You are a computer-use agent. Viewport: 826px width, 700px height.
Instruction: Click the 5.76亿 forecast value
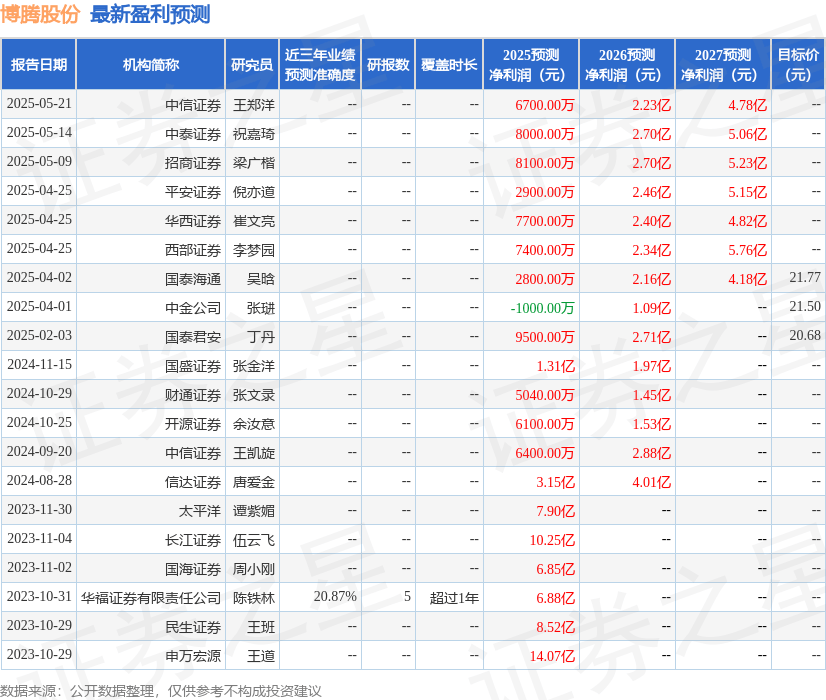[x=748, y=250]
